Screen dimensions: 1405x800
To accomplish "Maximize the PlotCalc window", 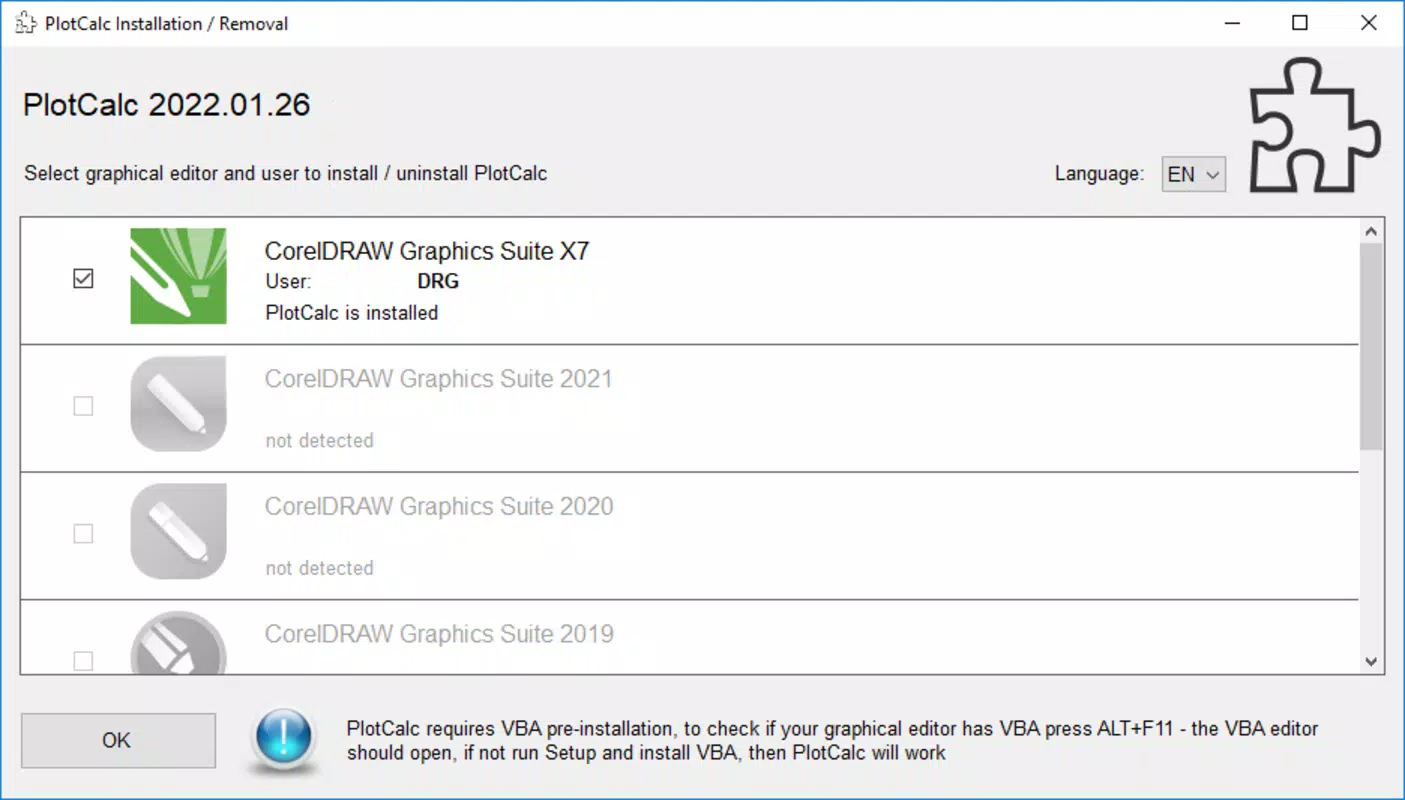I will point(1300,23).
